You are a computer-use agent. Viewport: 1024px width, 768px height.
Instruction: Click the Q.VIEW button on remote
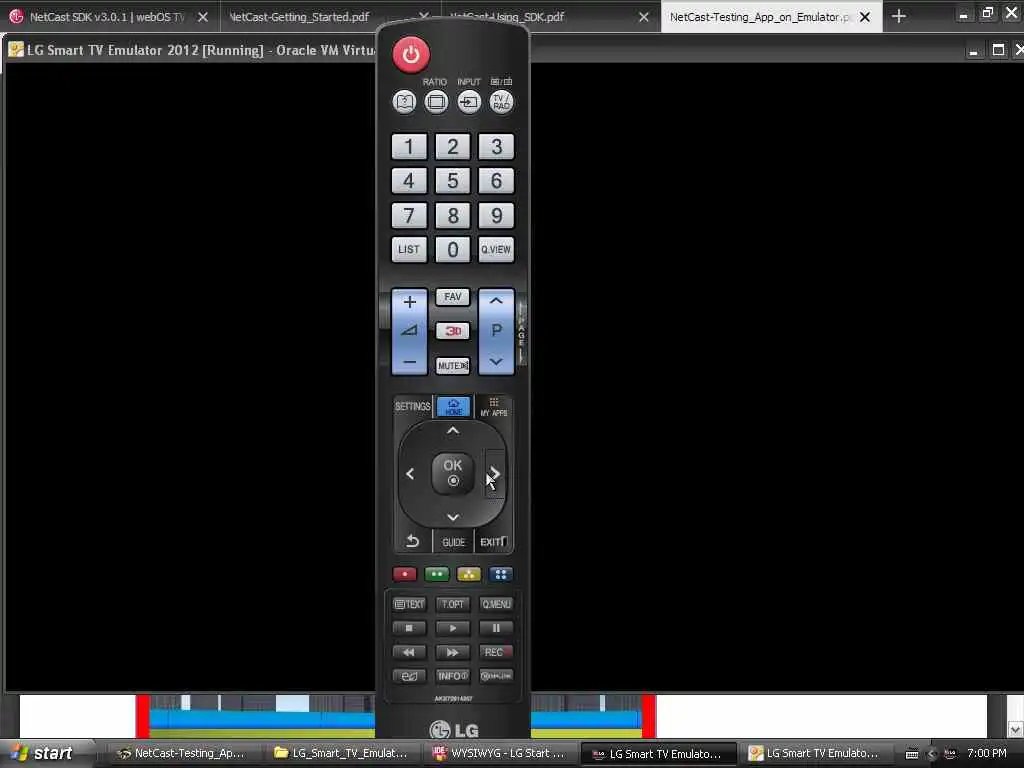[x=496, y=249]
